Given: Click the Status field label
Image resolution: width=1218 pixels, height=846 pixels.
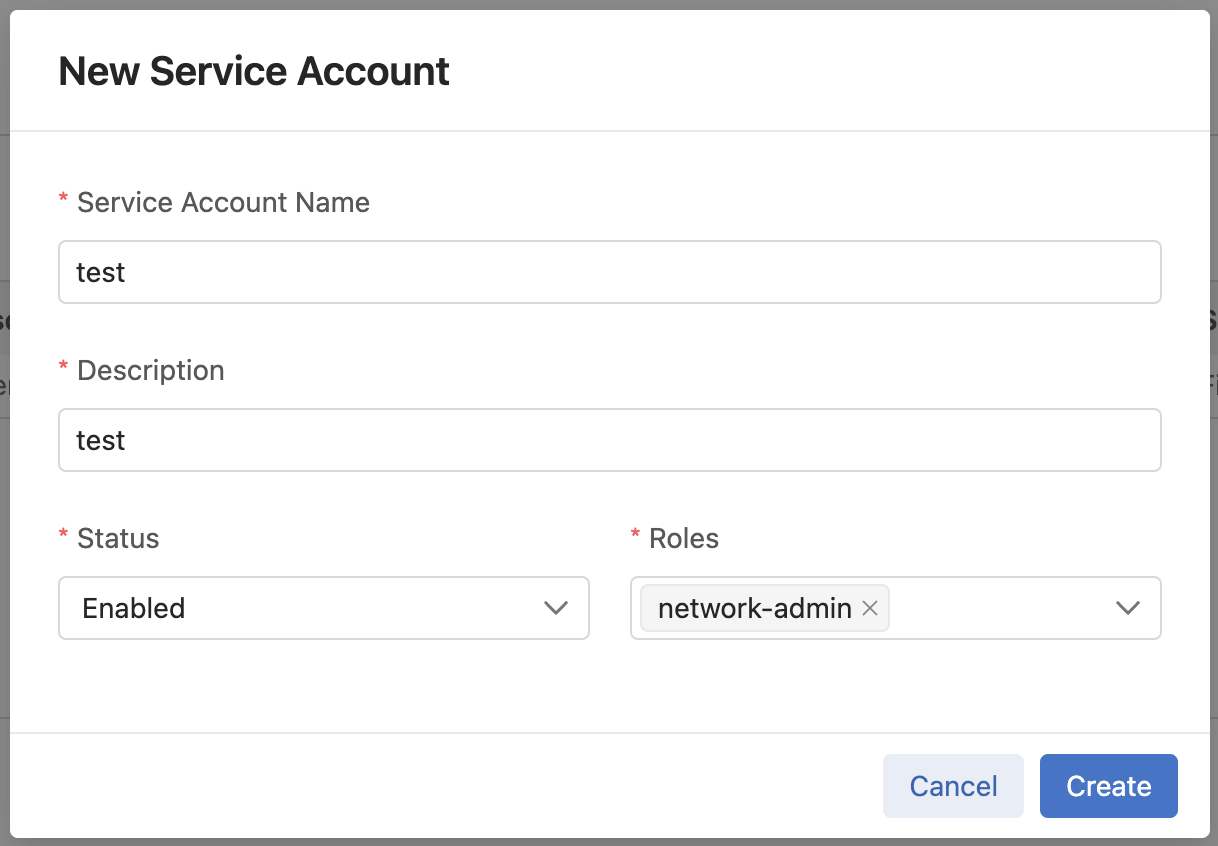Looking at the screenshot, I should [118, 539].
